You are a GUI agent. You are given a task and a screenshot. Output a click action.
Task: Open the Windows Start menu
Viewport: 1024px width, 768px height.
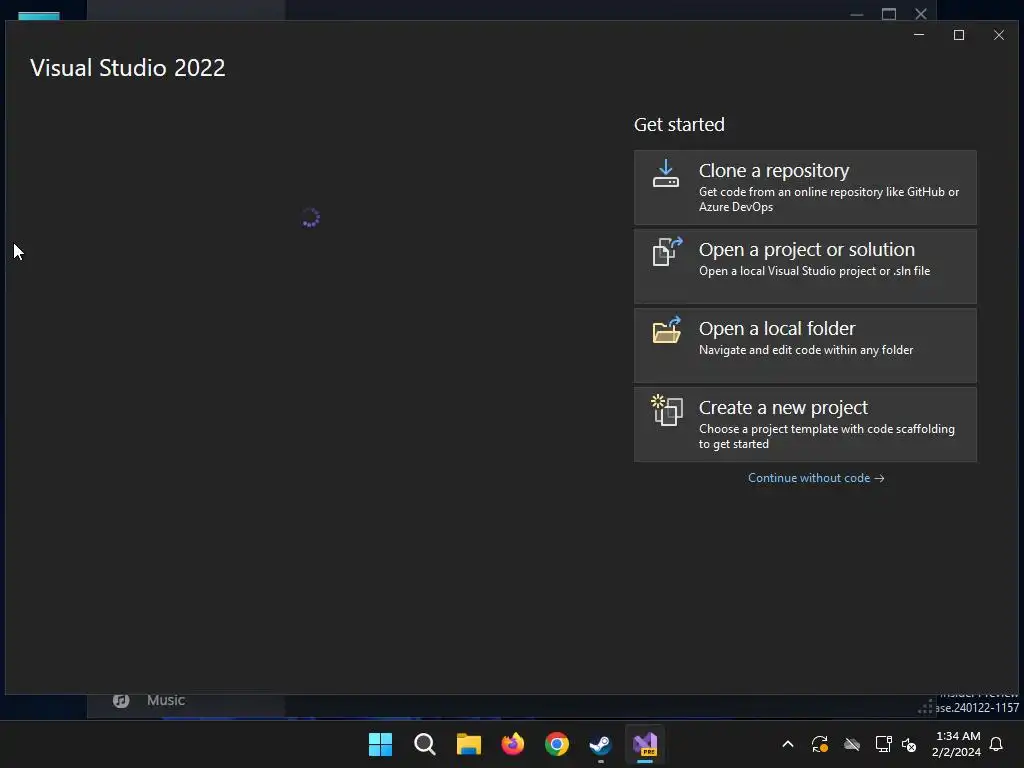(380, 744)
